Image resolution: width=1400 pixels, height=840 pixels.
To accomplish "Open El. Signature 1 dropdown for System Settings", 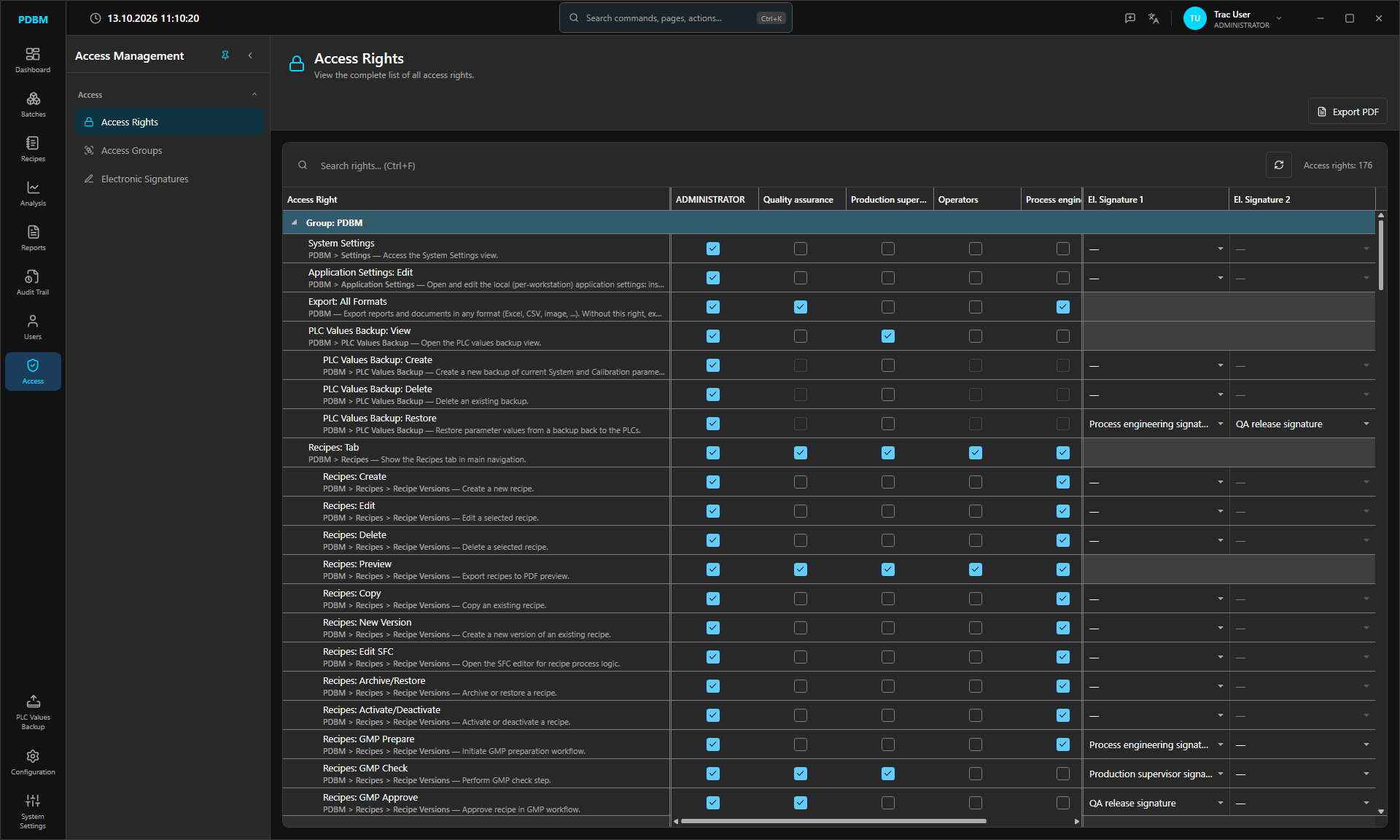I will coord(1156,249).
